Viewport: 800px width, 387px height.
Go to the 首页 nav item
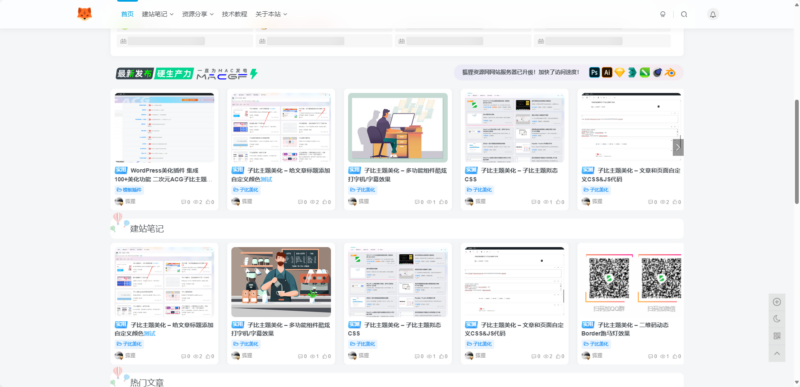[x=128, y=14]
